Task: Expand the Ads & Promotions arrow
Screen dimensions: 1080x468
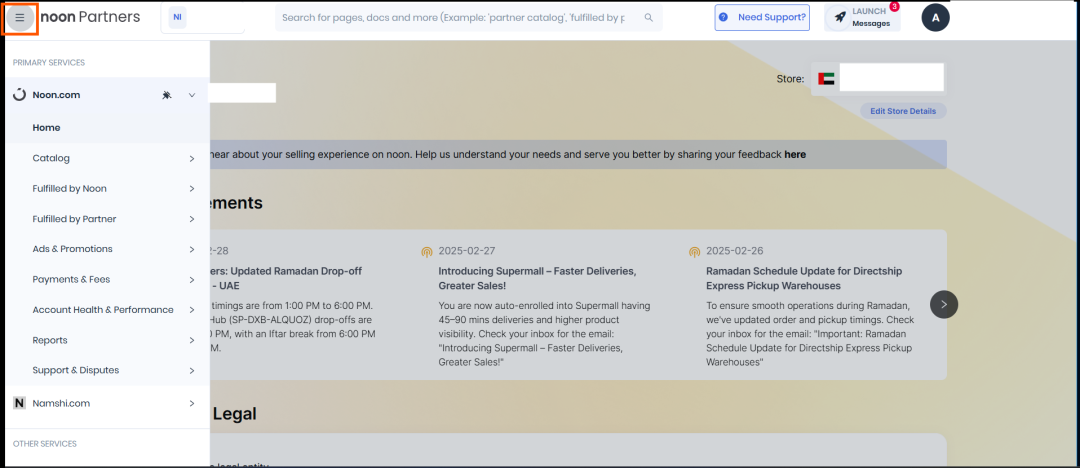Action: coord(191,250)
